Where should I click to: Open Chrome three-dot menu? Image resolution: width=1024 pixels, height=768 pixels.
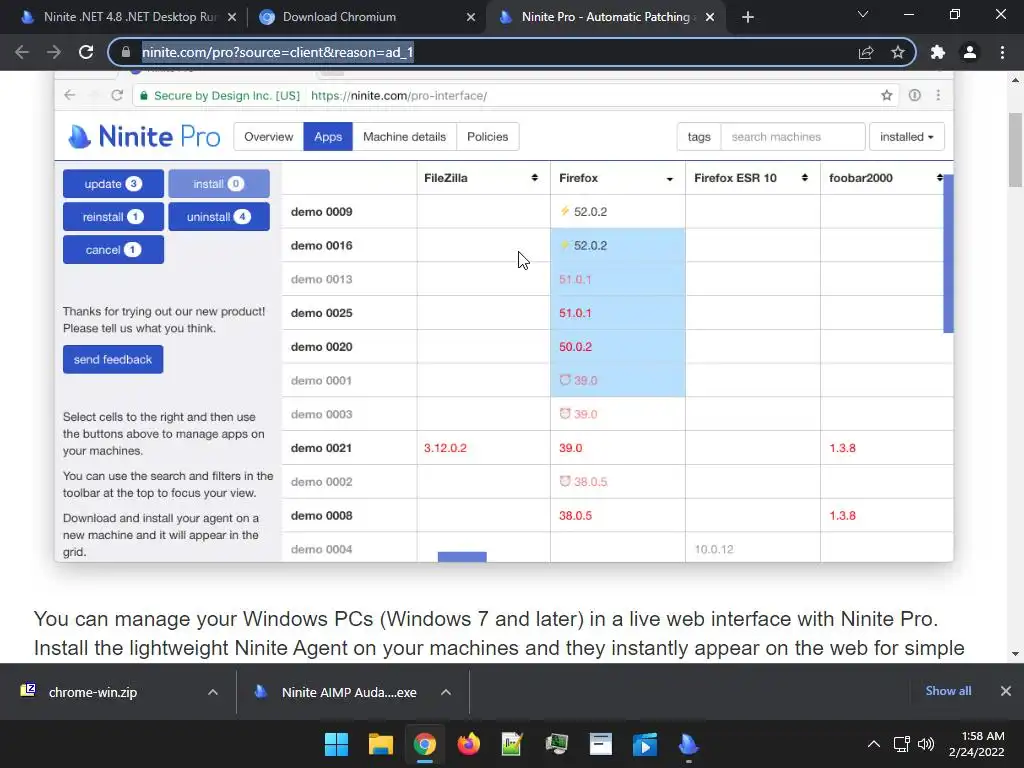click(1002, 52)
